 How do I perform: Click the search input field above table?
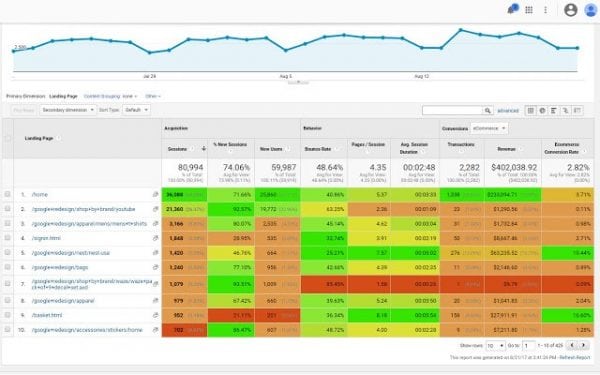[452, 111]
